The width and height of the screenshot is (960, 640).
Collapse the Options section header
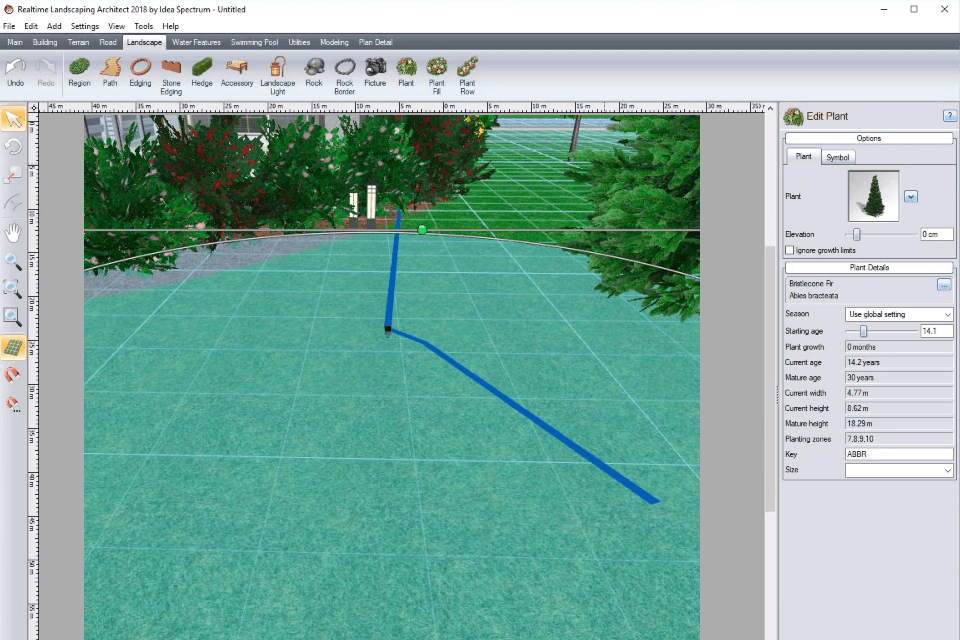coord(869,138)
